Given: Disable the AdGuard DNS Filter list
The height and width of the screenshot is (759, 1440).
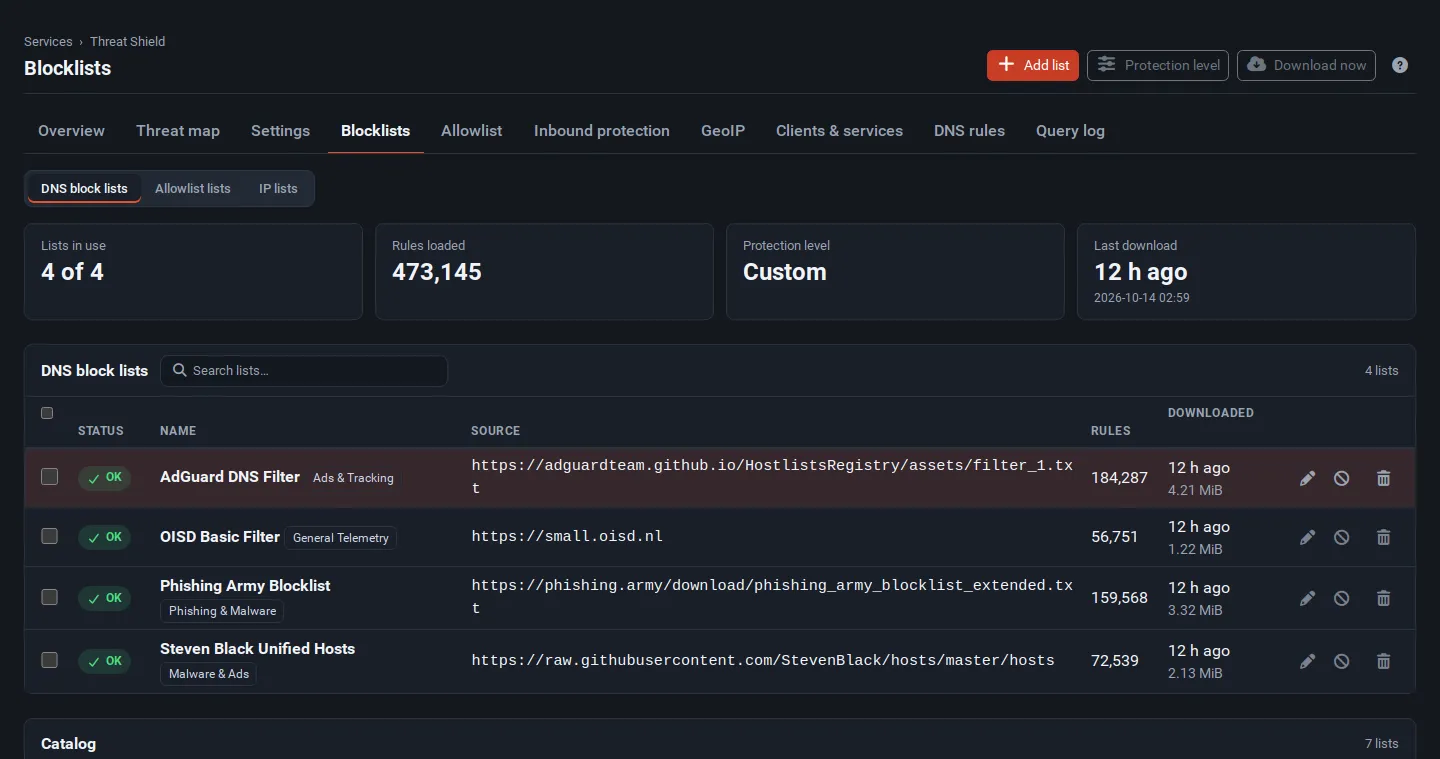Looking at the screenshot, I should [1342, 479].
